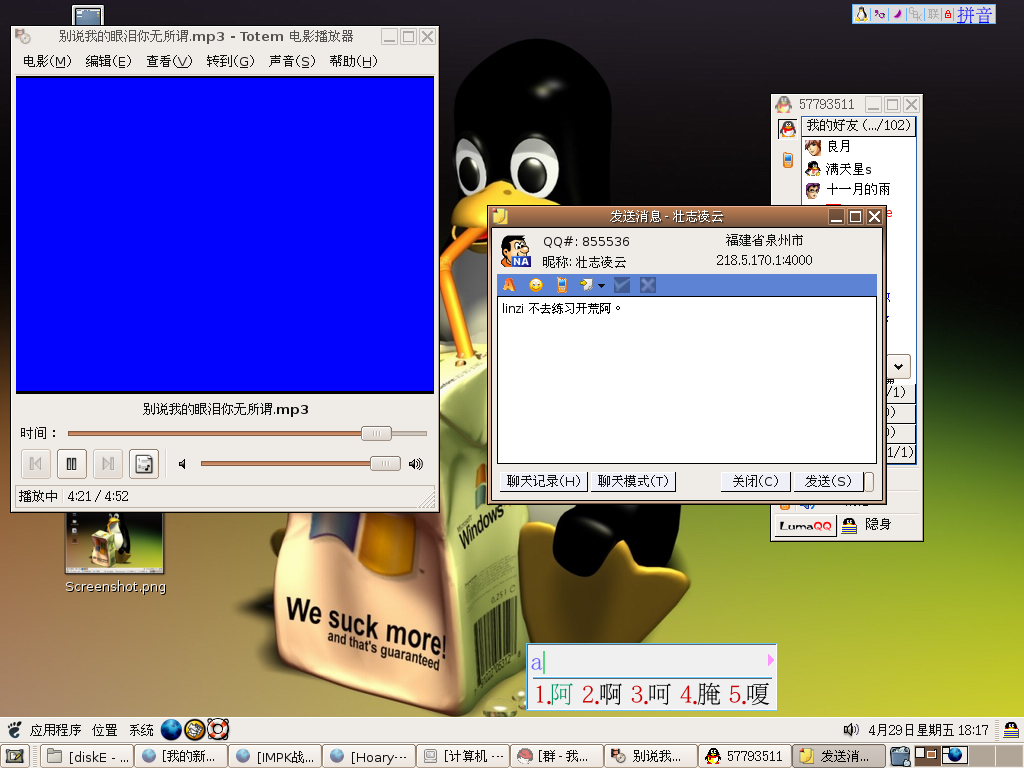Click the mobile phone icon in LumaQQ sidebar
Screen dimensions: 1024x768
(788, 159)
